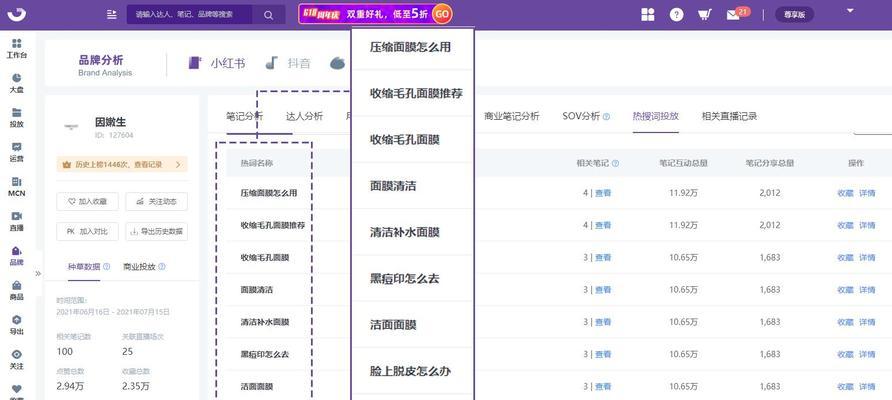The image size is (892, 400).
Task: Click the help icon beside 商业投放
Action: [162, 266]
